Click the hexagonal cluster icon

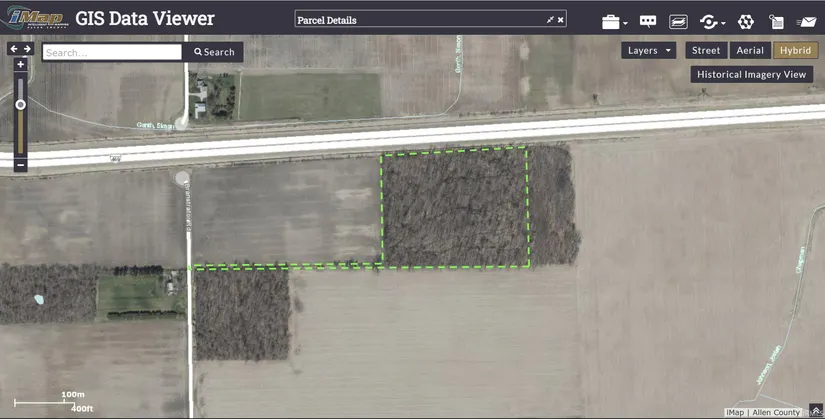[745, 21]
